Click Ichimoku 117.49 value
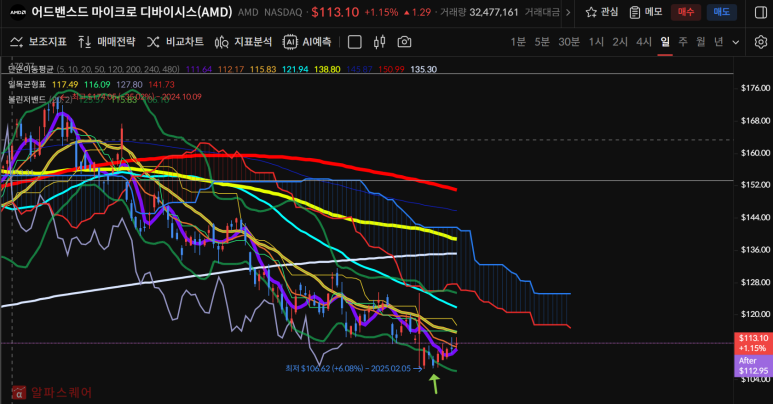Screen dimensions: 773x404 [65, 84]
